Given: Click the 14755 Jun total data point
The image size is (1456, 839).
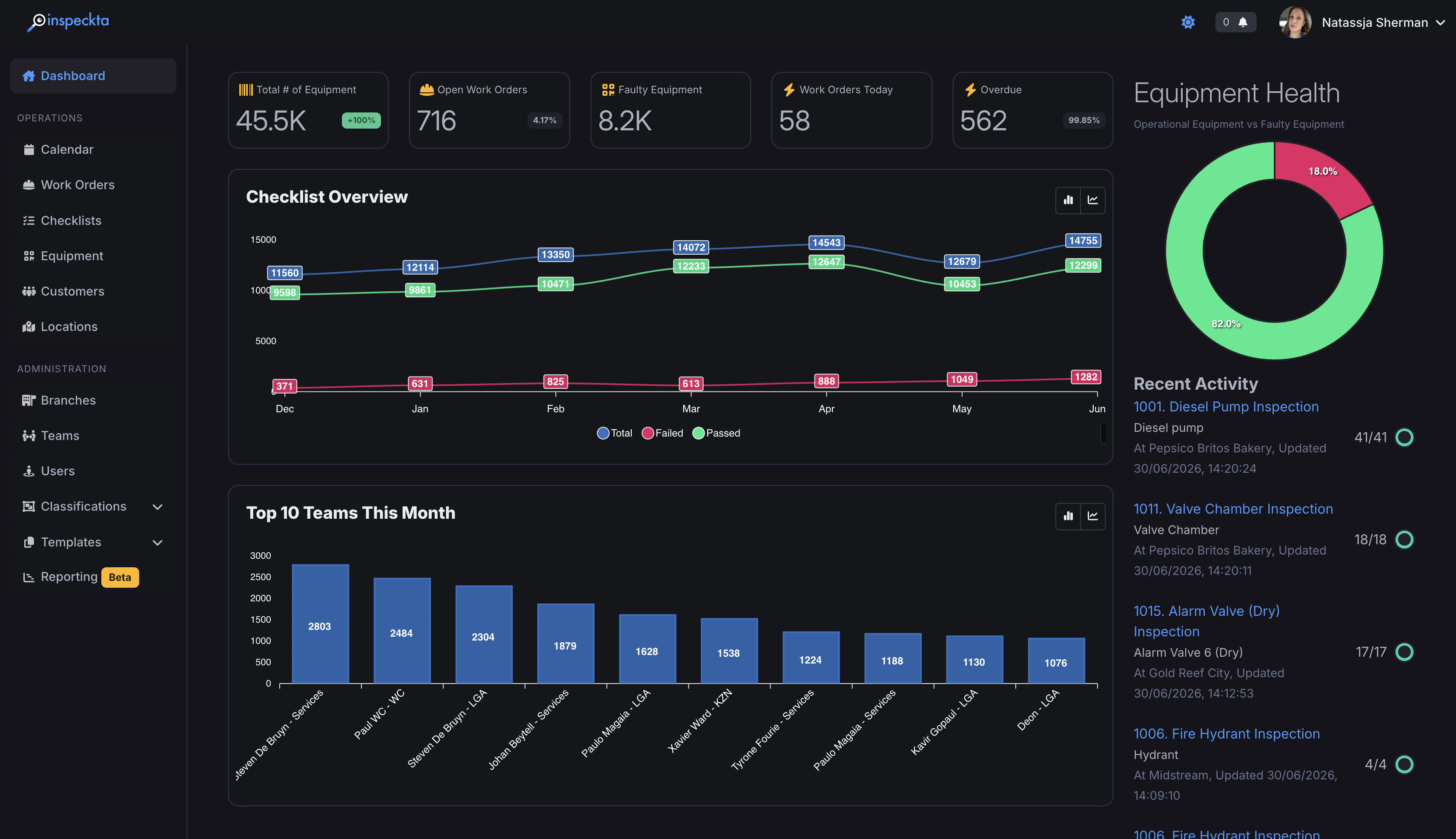Looking at the screenshot, I should (x=1083, y=241).
